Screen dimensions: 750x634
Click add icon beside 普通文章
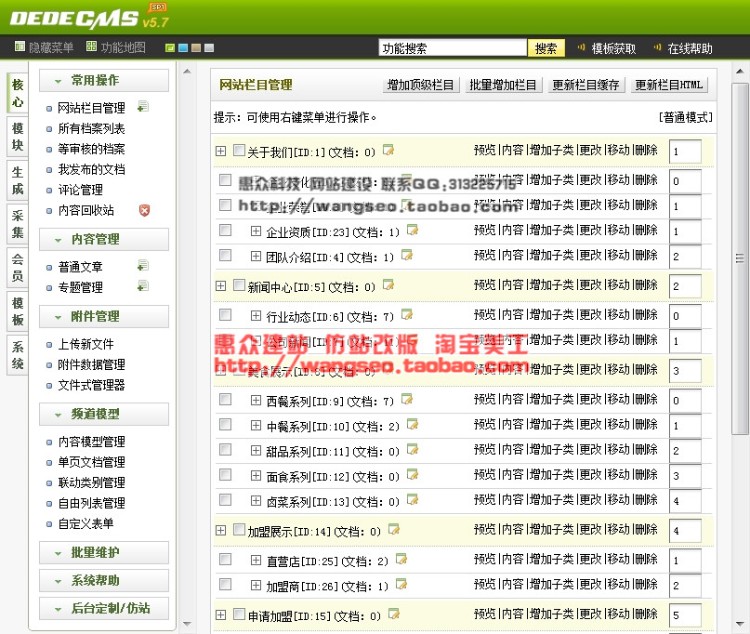point(143,265)
